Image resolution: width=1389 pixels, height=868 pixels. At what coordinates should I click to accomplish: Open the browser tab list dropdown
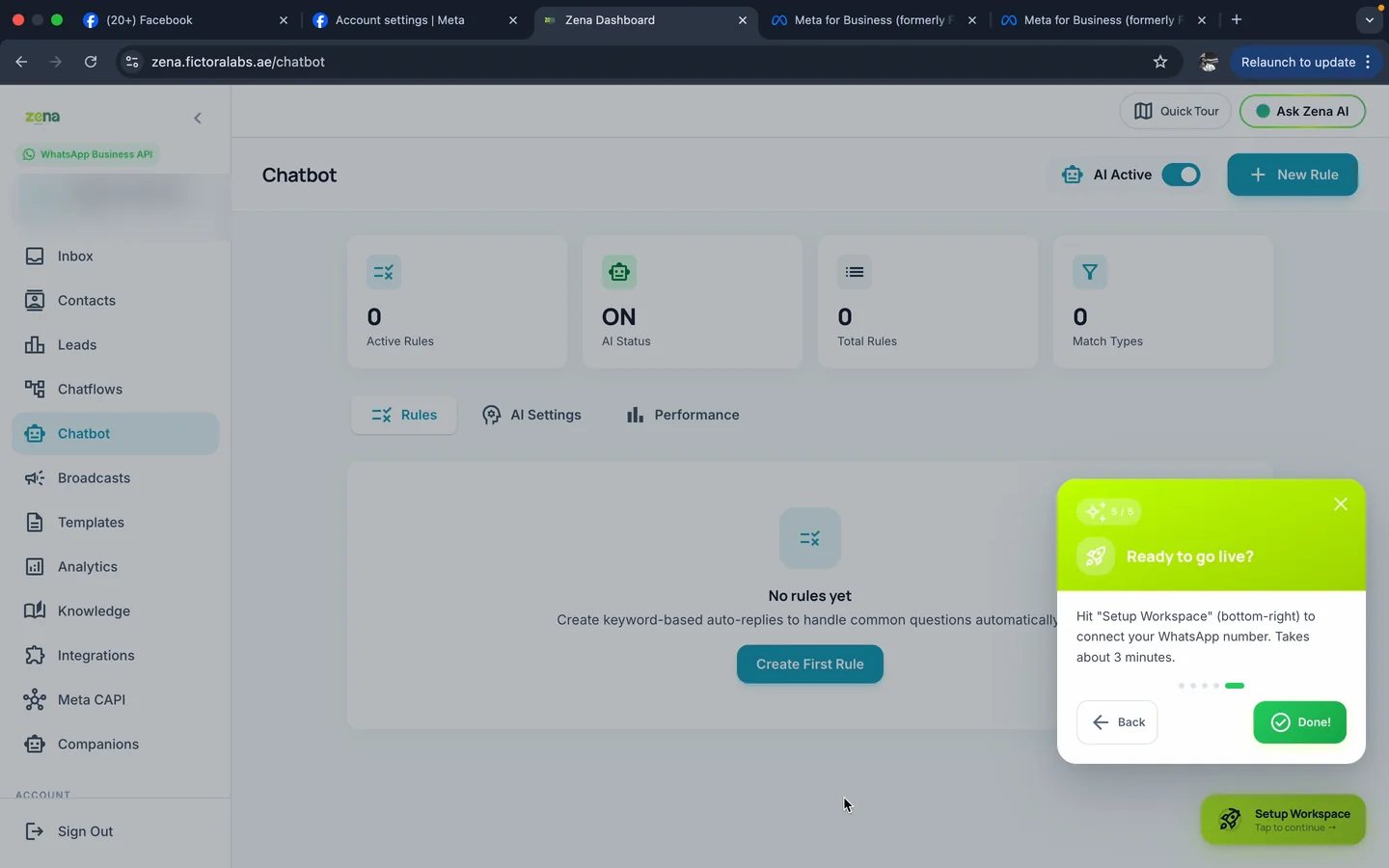(1369, 19)
